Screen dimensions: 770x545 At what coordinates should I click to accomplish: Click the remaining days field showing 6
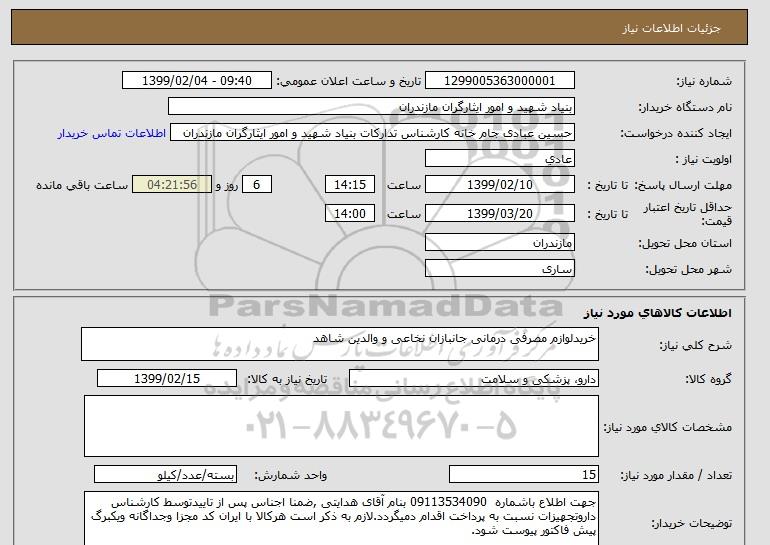click(x=256, y=185)
